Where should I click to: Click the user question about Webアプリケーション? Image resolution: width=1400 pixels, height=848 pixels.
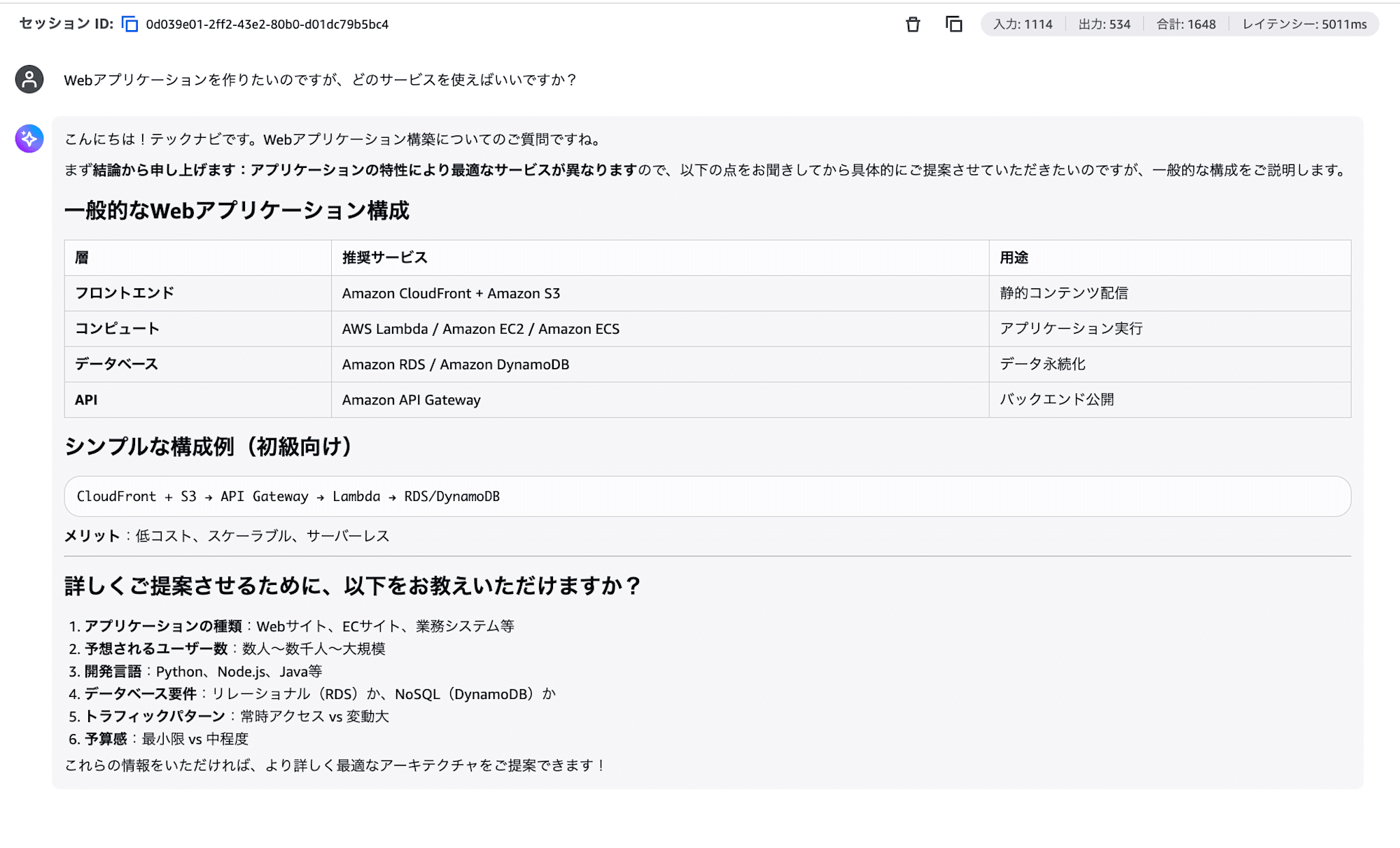coord(320,80)
